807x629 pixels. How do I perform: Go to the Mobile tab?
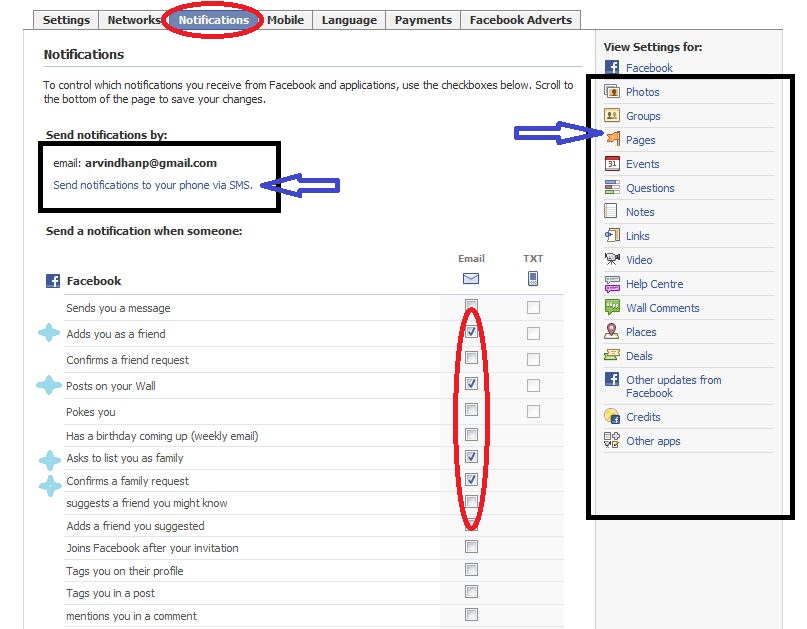(286, 20)
